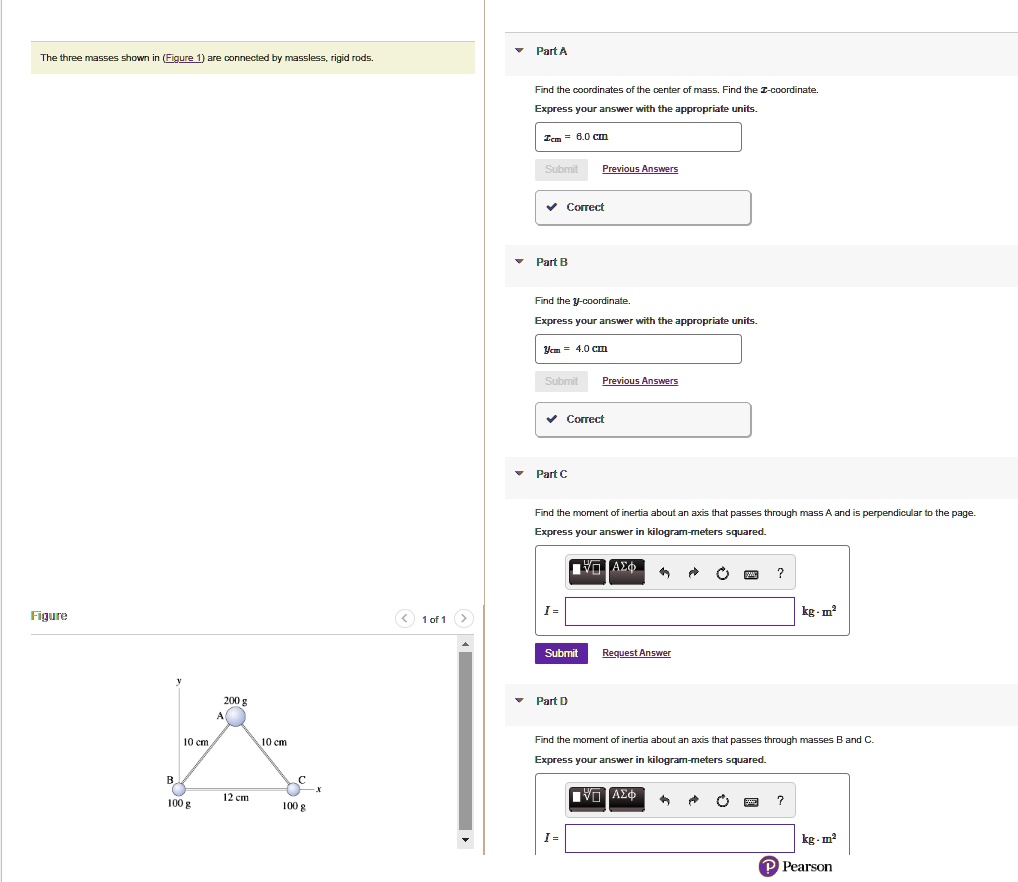Click the previous figure arrow button
This screenshot has height=882, width=1018.
pos(404,618)
